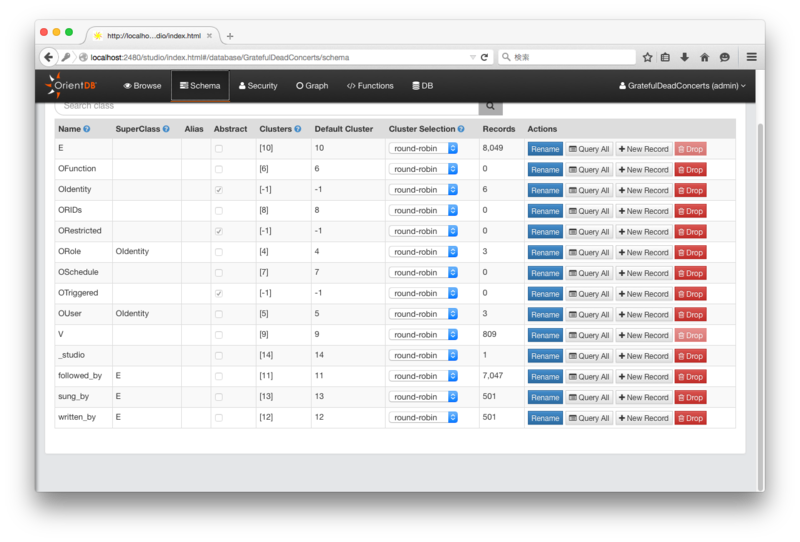
Task: Click the globe site identity icon
Action: point(83,57)
